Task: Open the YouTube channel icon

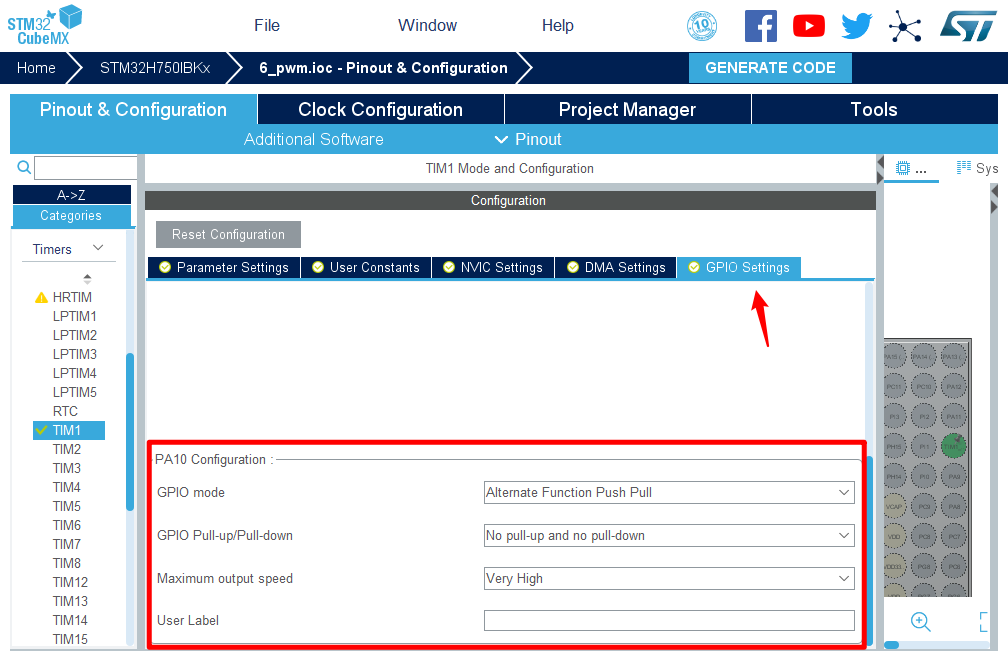Action: (808, 26)
